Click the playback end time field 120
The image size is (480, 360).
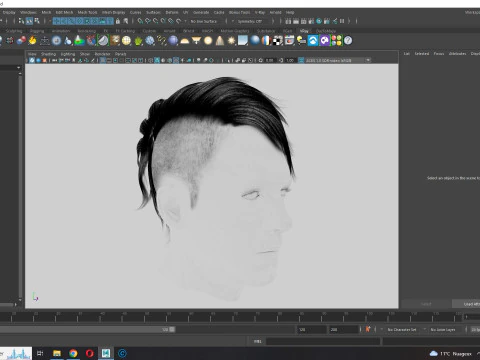(312, 330)
